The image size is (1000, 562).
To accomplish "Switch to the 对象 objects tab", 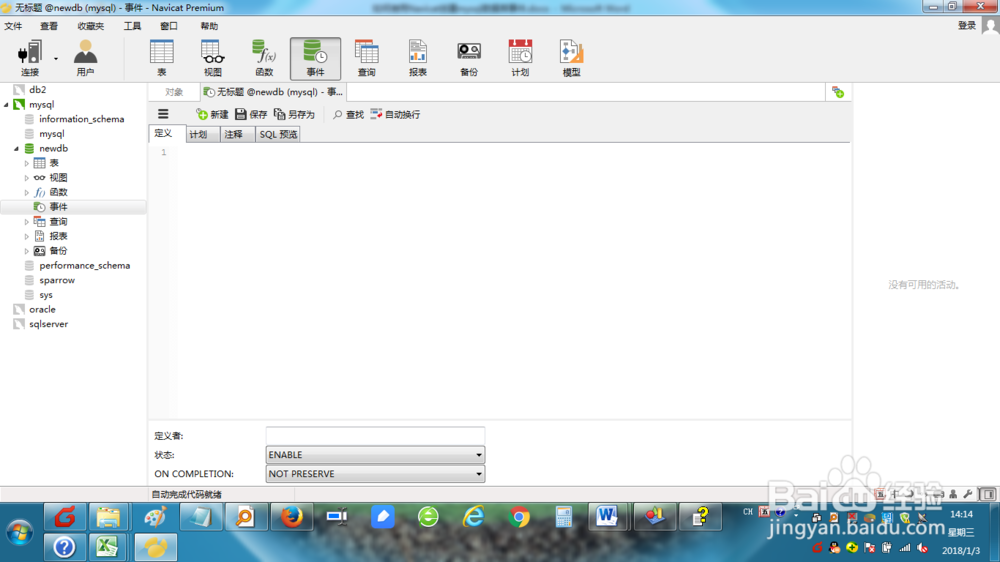I will click(x=174, y=92).
